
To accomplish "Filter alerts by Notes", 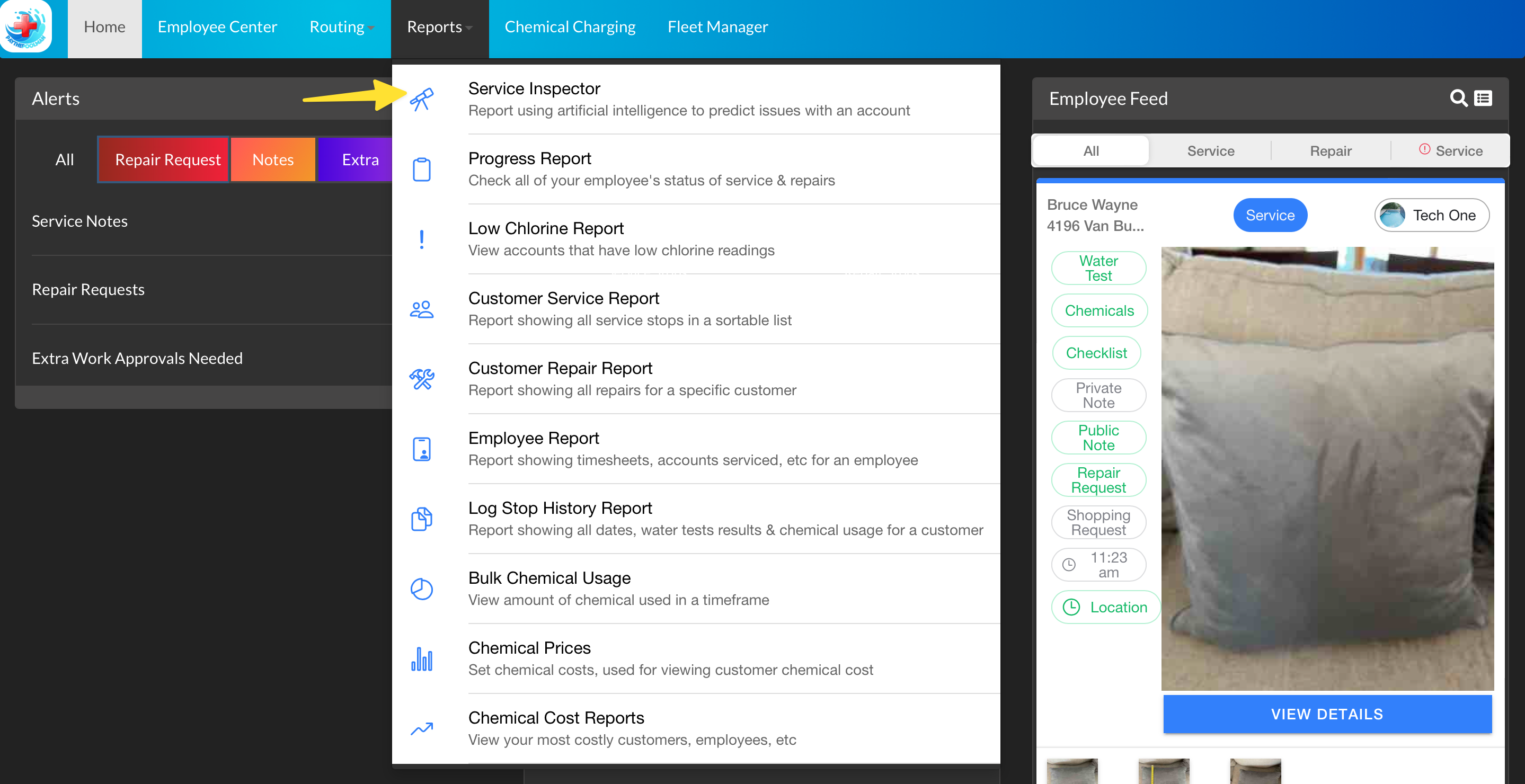I will [x=273, y=159].
